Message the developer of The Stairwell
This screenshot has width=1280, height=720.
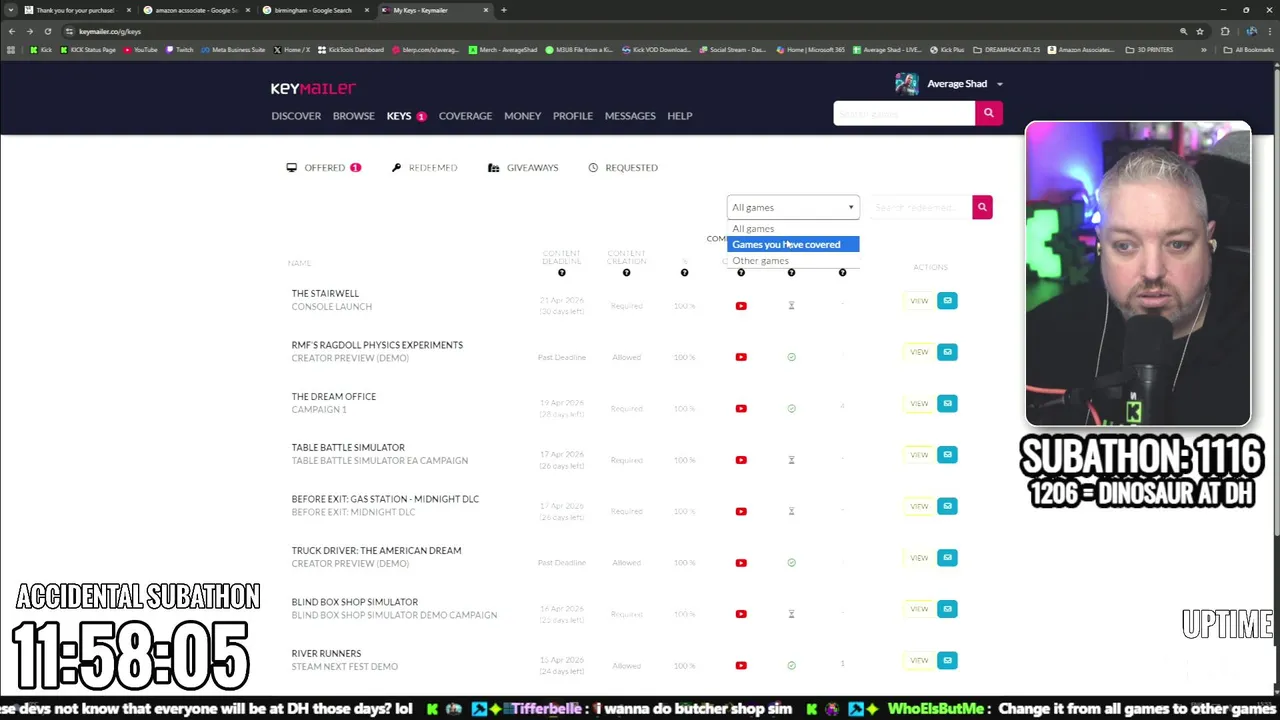pos(947,300)
